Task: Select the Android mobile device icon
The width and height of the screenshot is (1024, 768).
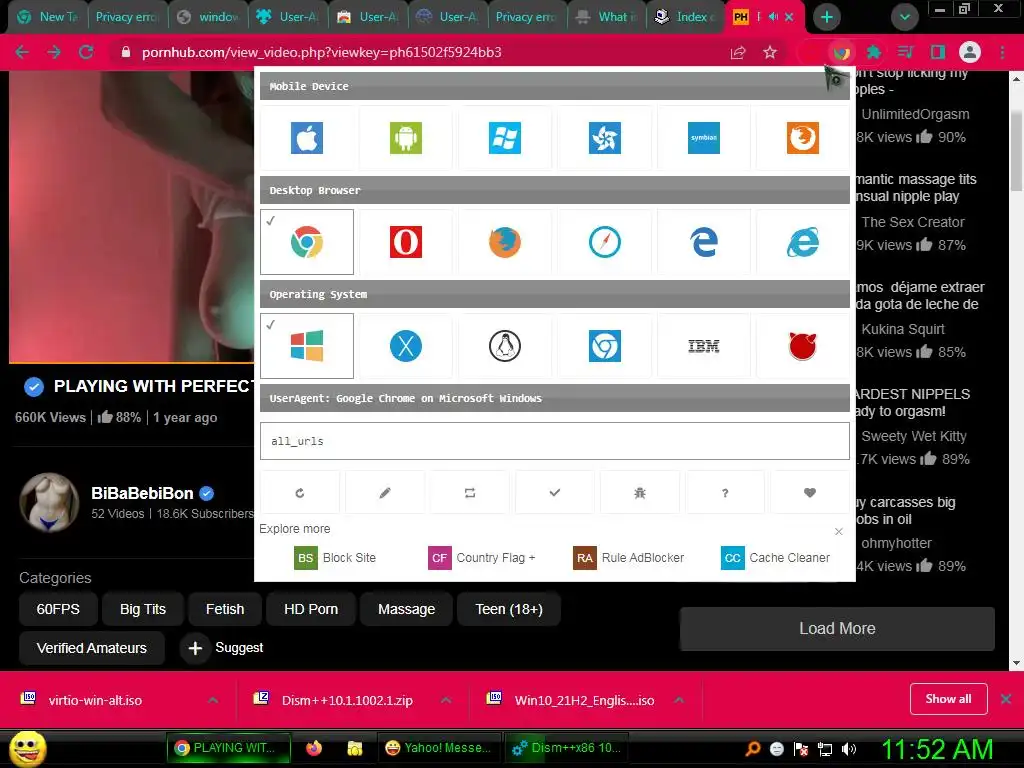Action: point(406,138)
